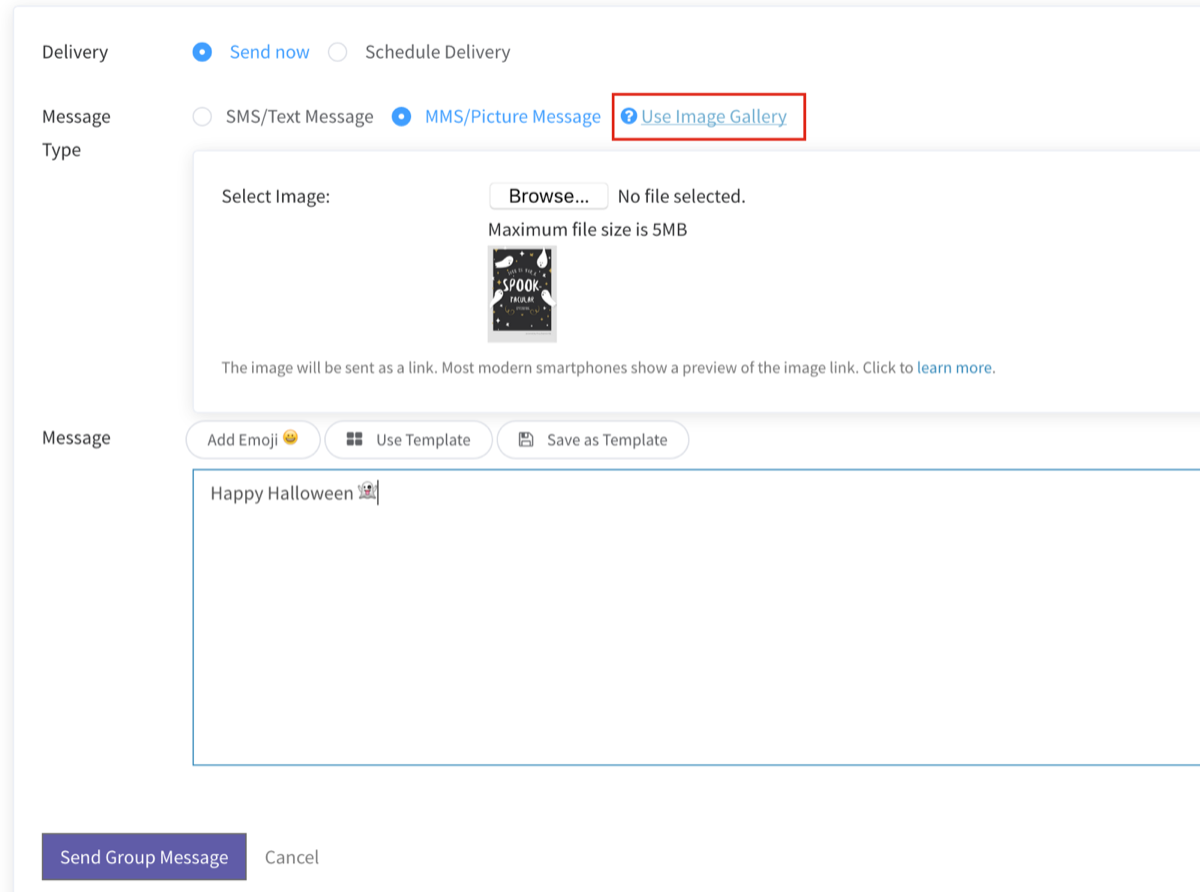Click the 'Maximum file size is 5MB' text
Screen dimensions: 1200x892
click(588, 230)
